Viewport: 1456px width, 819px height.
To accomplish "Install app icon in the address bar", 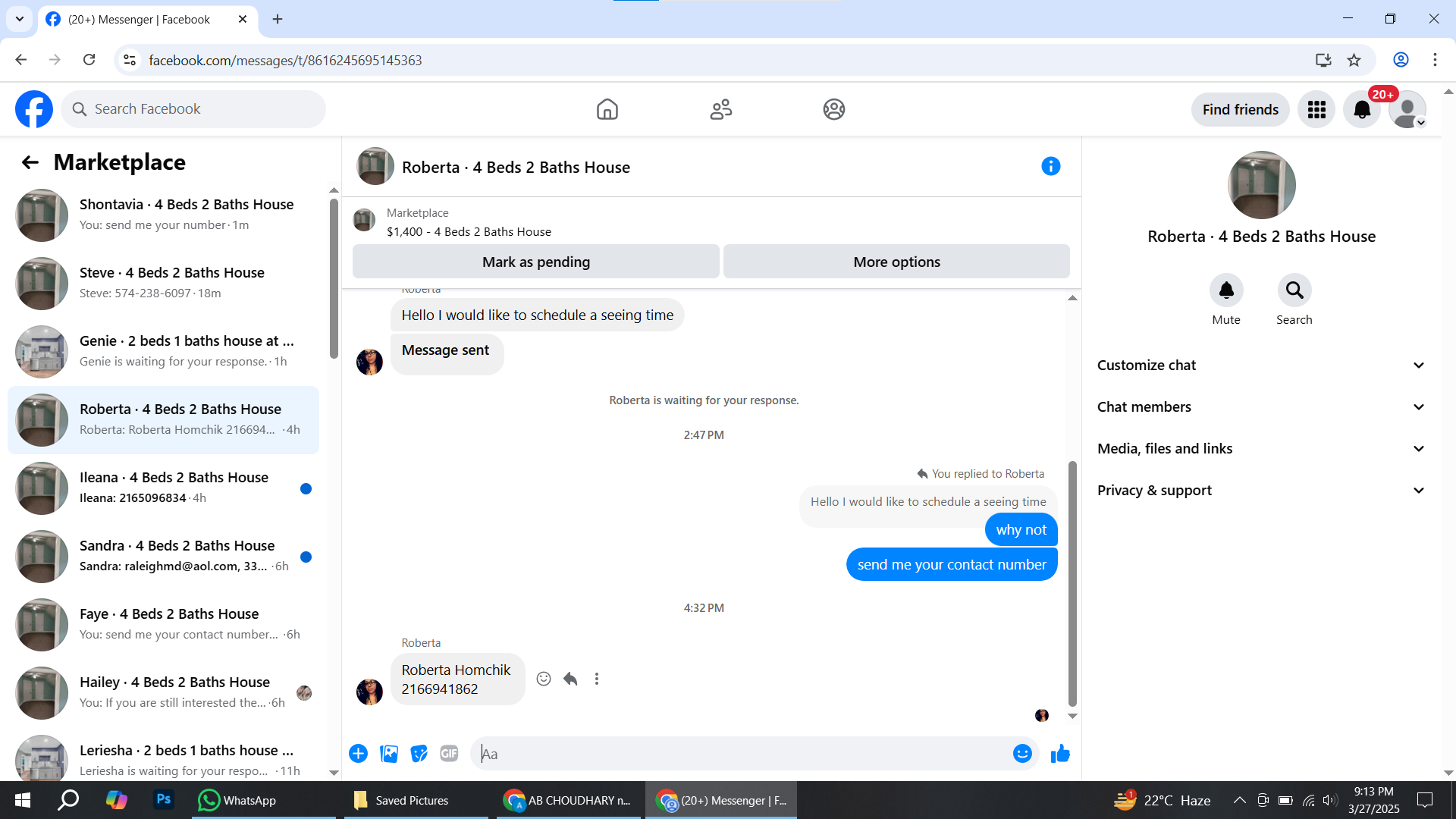I will coord(1323,60).
